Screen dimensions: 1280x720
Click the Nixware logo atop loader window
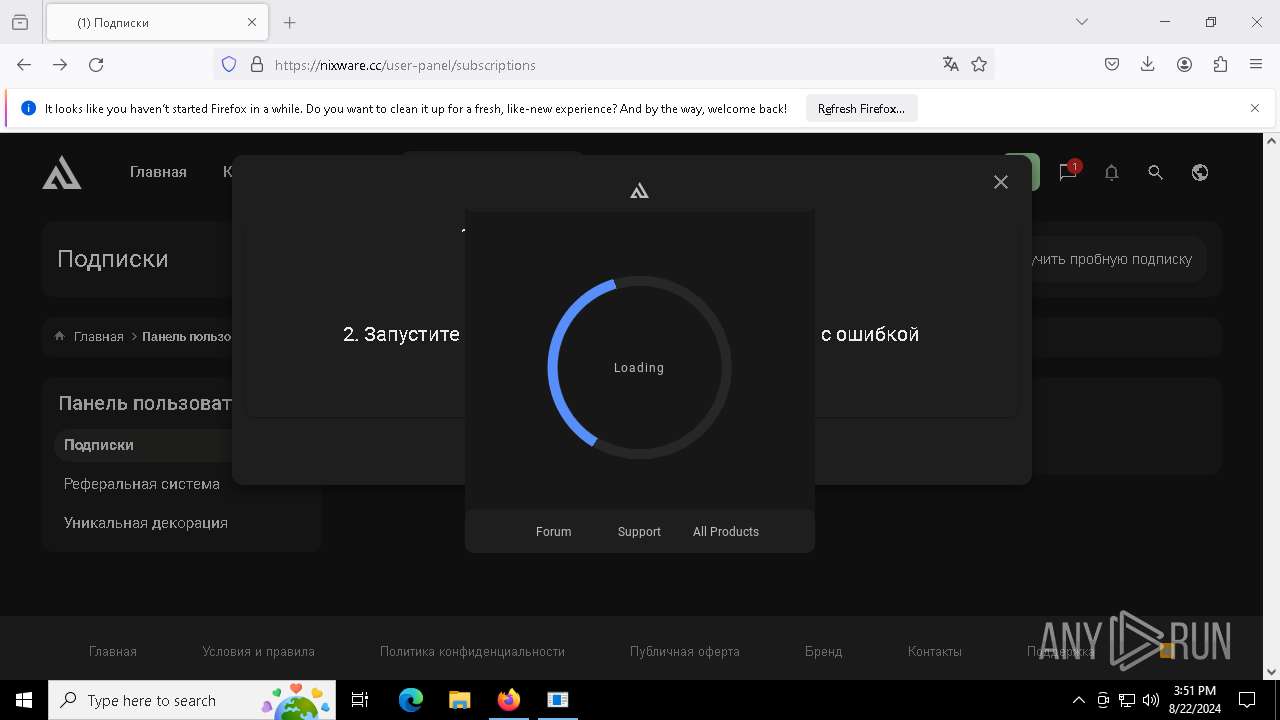coord(639,190)
